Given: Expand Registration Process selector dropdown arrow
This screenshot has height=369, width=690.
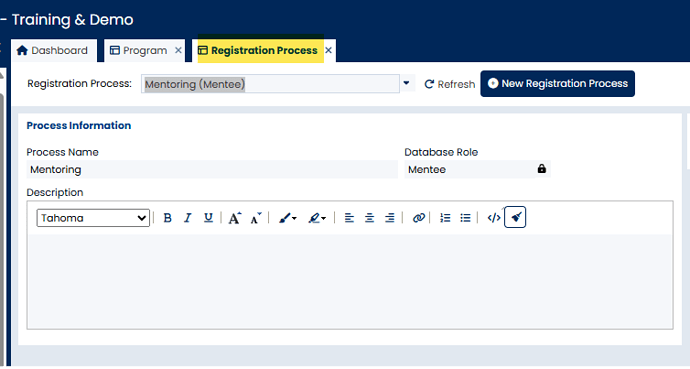Looking at the screenshot, I should click(406, 83).
